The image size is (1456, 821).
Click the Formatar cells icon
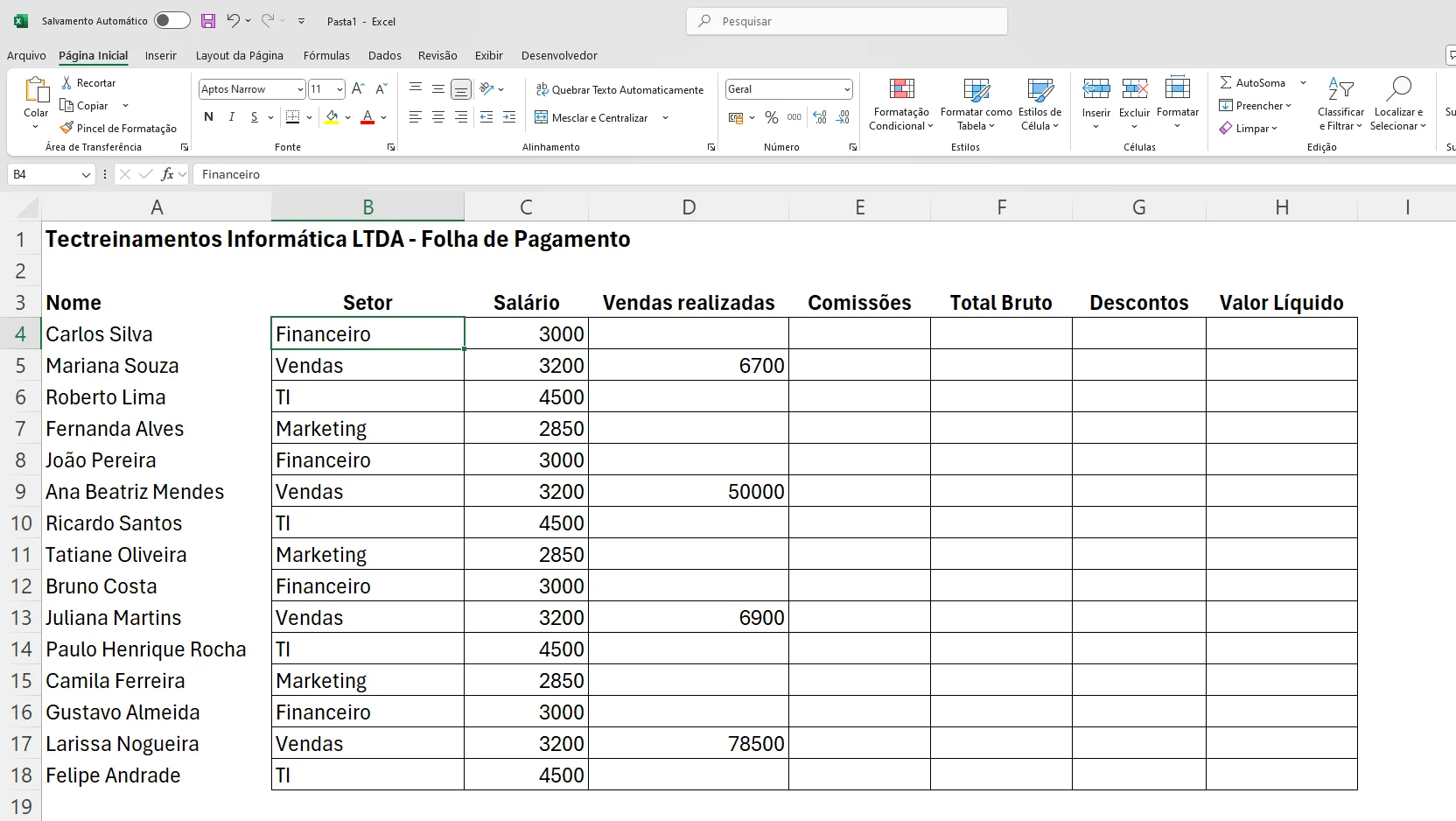coord(1178,88)
